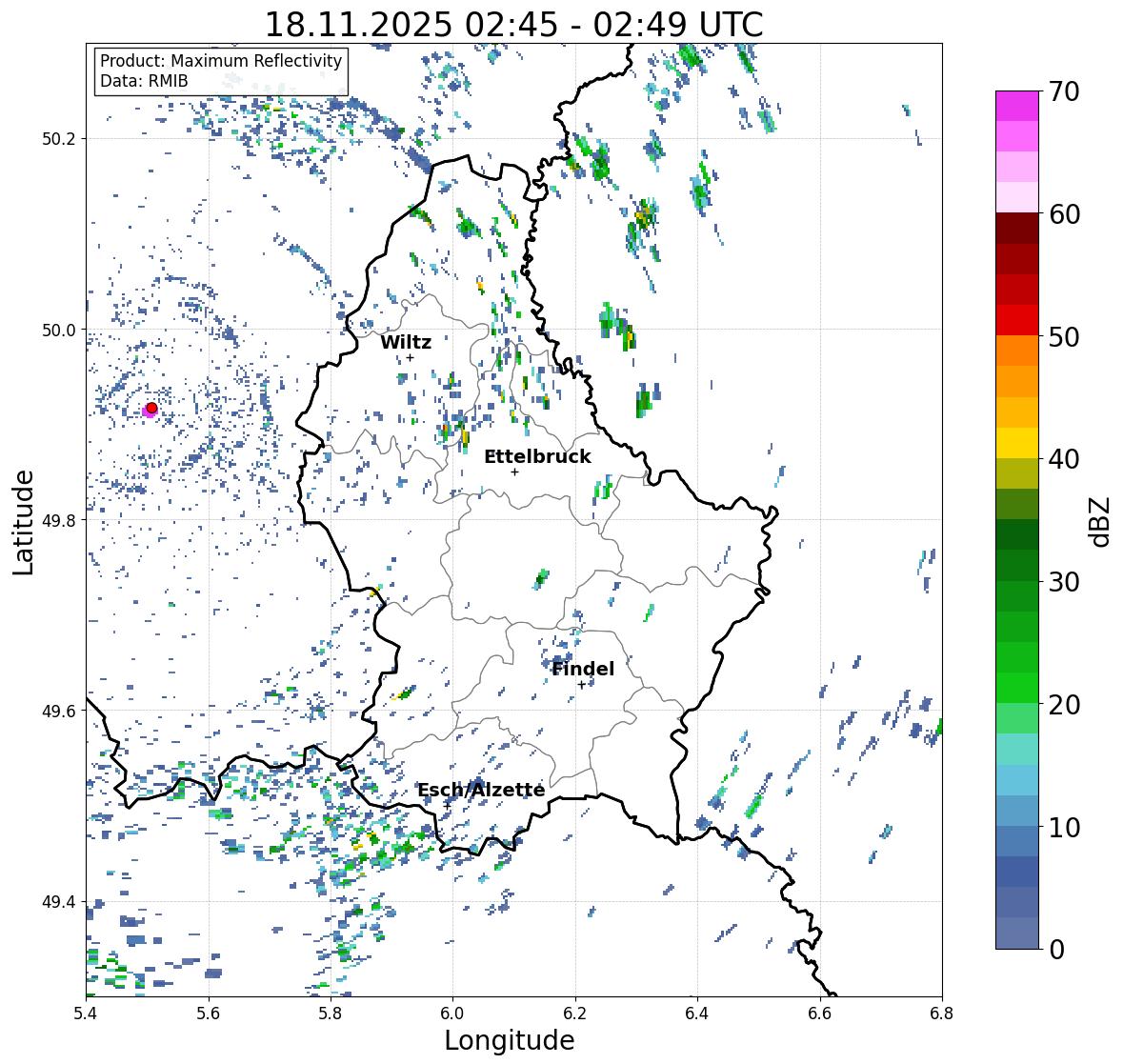
Task: Click the timestamp title 18.11.2025 02:45 - 02:49 UTC
Action: click(x=513, y=25)
